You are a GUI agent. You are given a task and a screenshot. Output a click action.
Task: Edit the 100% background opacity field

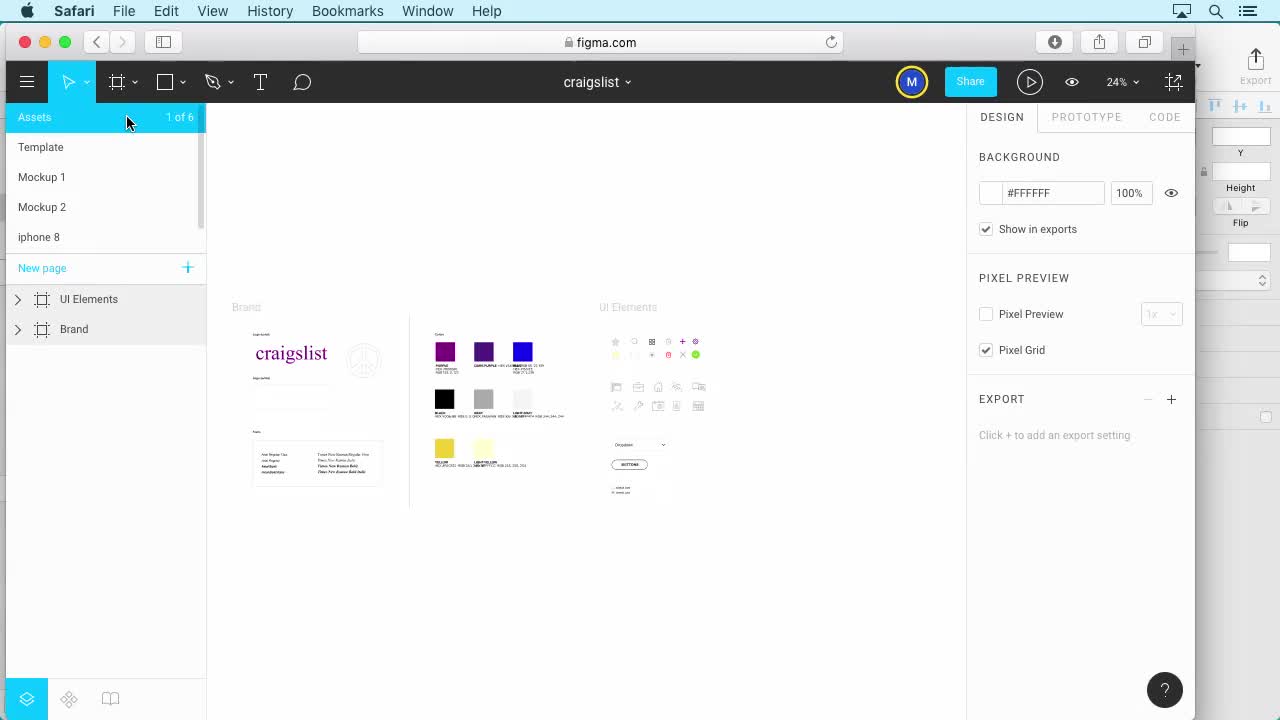click(x=1130, y=193)
